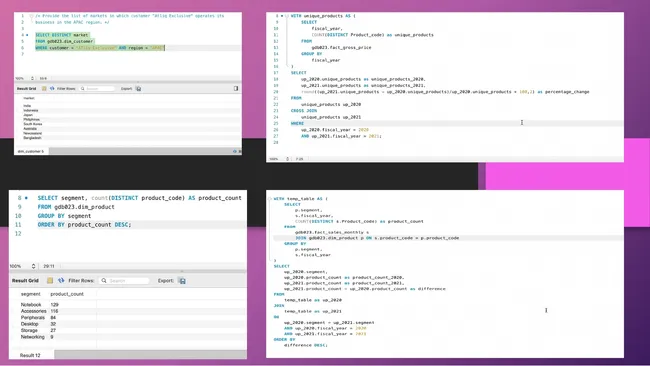Click the percentage_change alias in unique_products query
This screenshot has height=366, width=650.
point(567,92)
